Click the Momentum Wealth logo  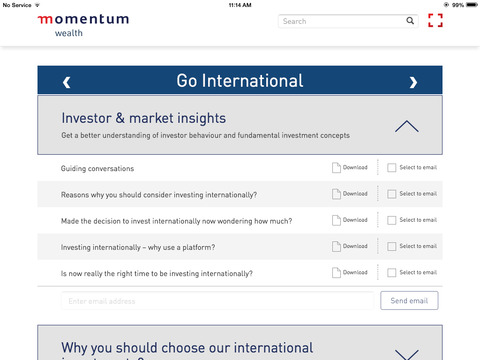pos(83,25)
